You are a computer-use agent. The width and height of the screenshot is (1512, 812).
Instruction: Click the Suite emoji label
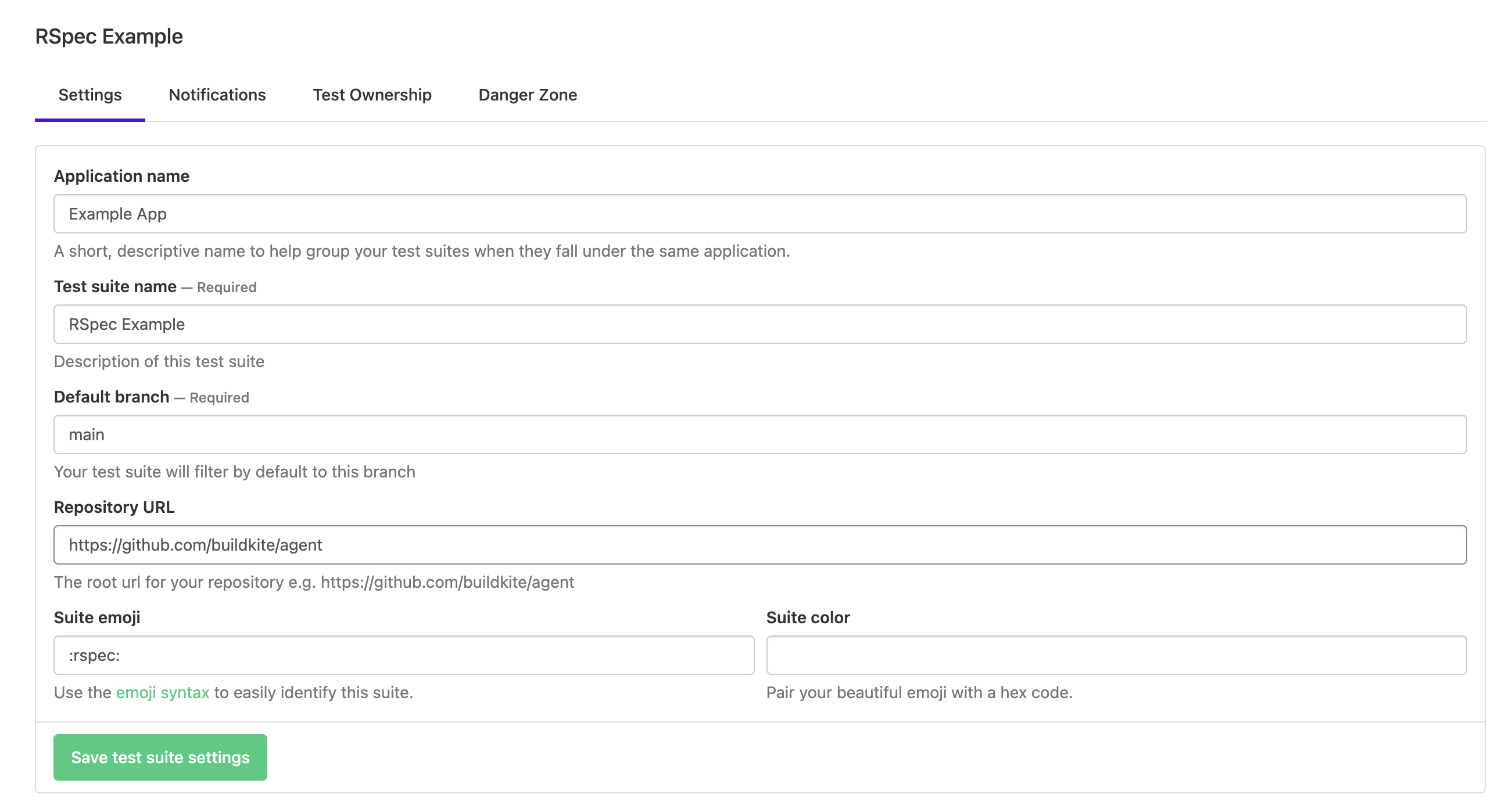click(97, 618)
